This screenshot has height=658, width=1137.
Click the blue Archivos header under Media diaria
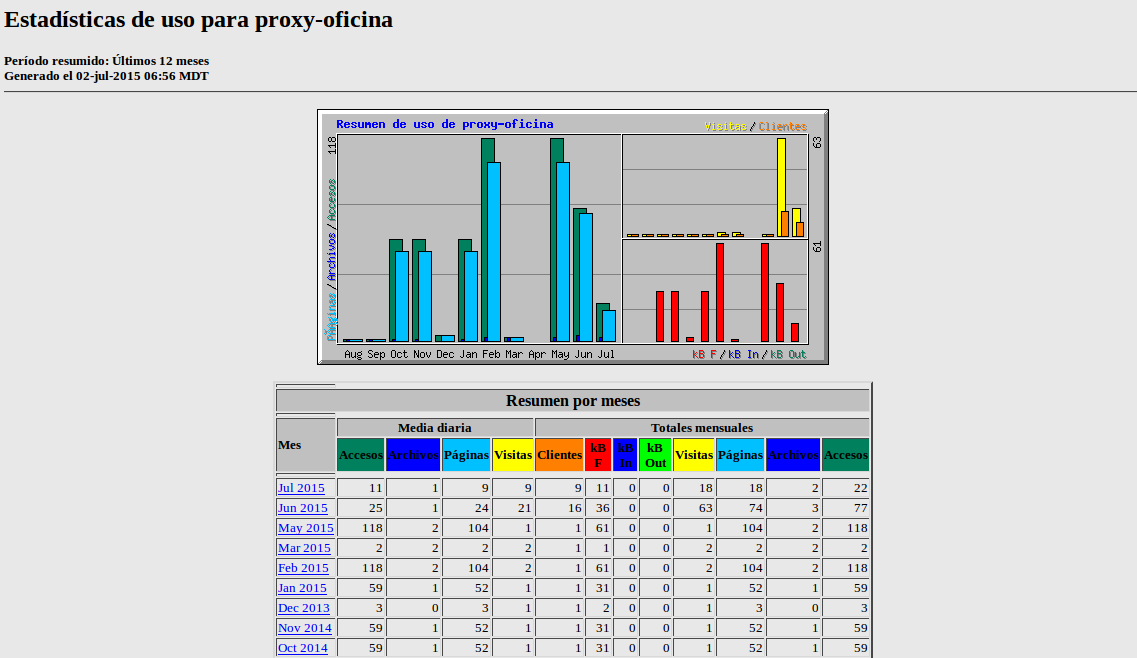[413, 455]
